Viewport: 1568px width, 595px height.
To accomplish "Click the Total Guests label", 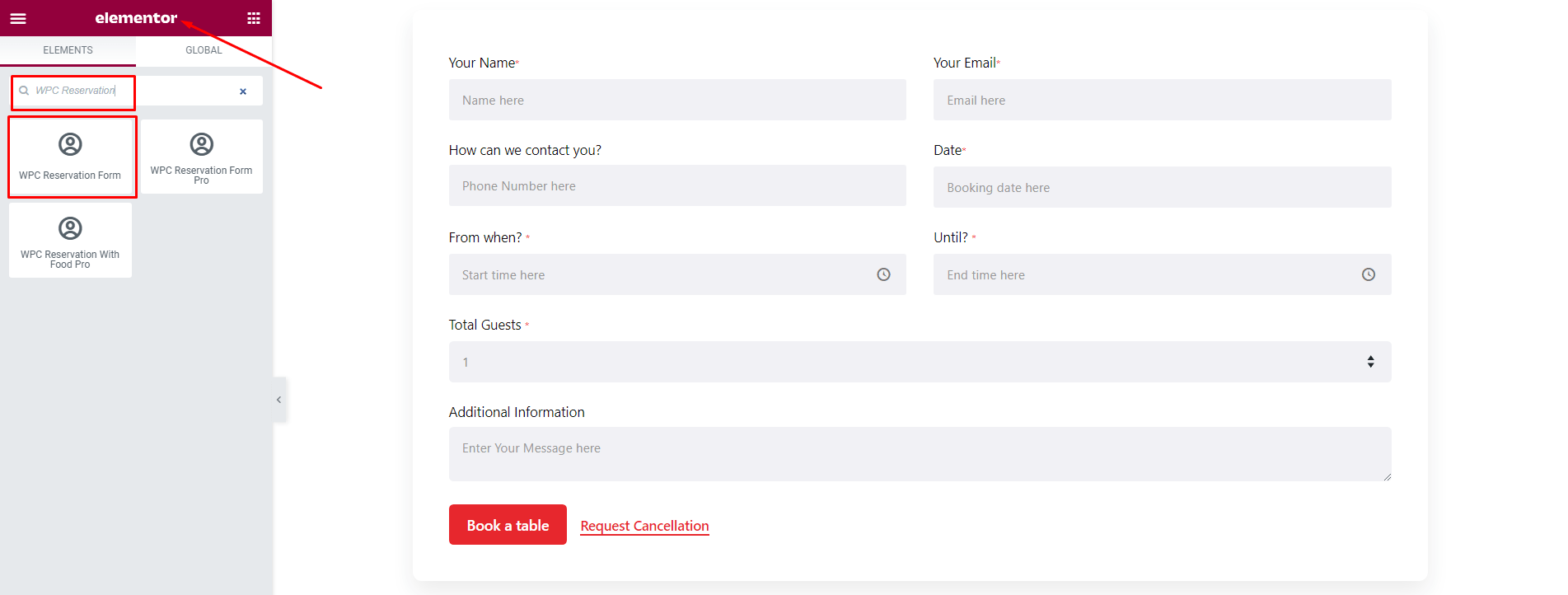I will click(489, 325).
